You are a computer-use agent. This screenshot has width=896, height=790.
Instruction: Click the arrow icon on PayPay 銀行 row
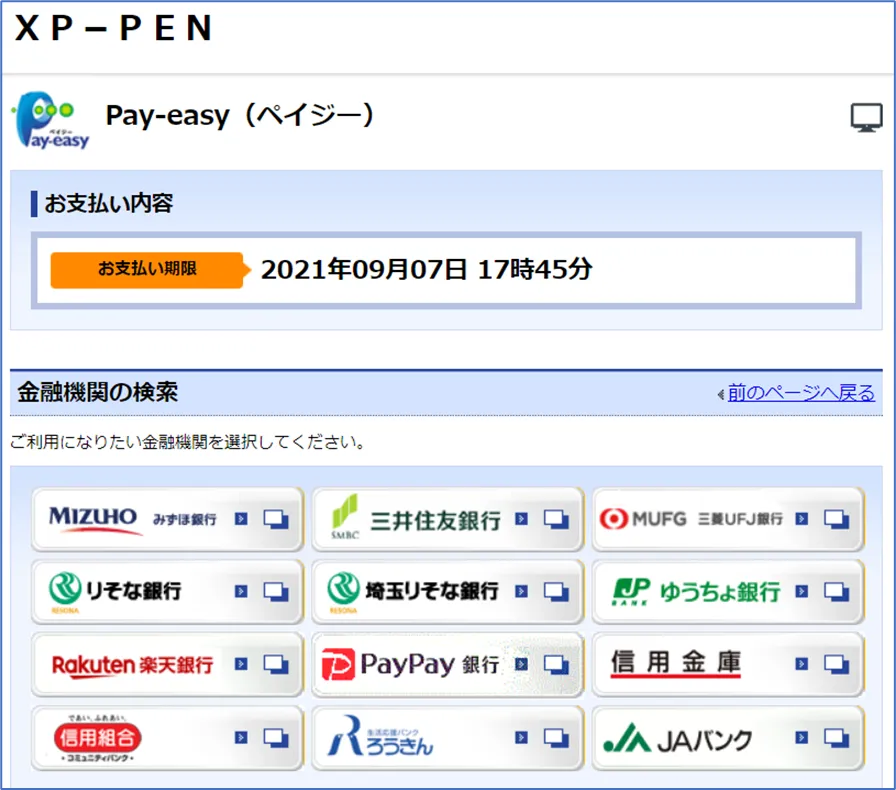521,664
